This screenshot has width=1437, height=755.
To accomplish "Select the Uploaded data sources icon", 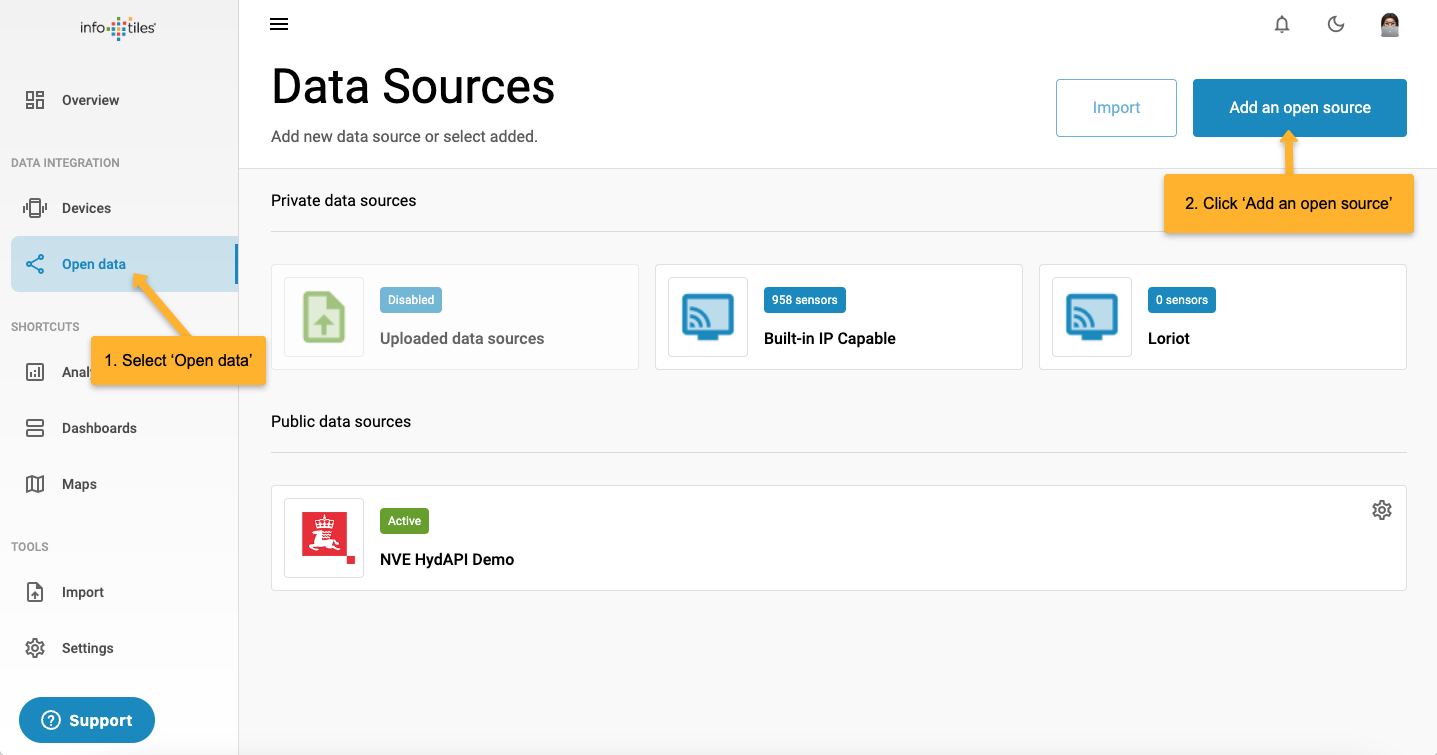I will point(324,317).
